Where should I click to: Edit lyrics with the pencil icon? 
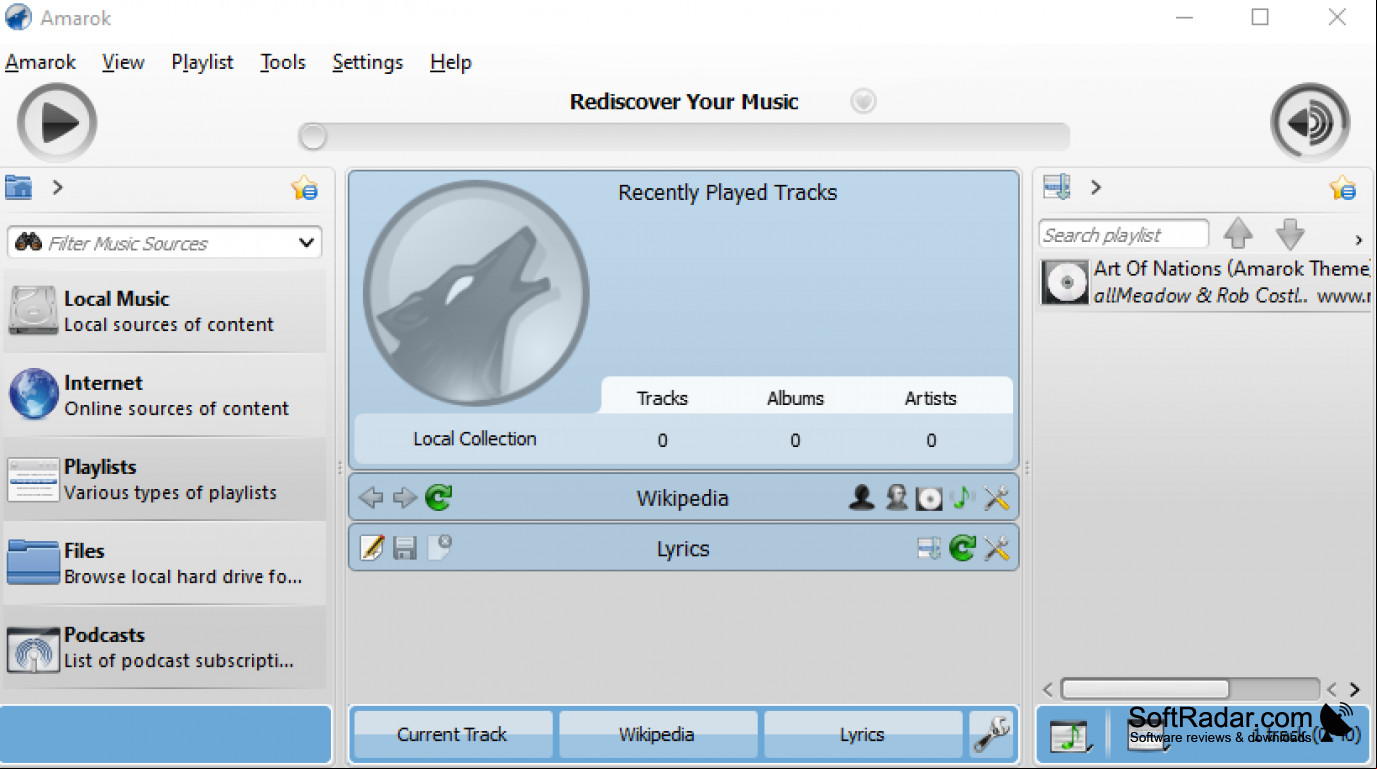[371, 547]
